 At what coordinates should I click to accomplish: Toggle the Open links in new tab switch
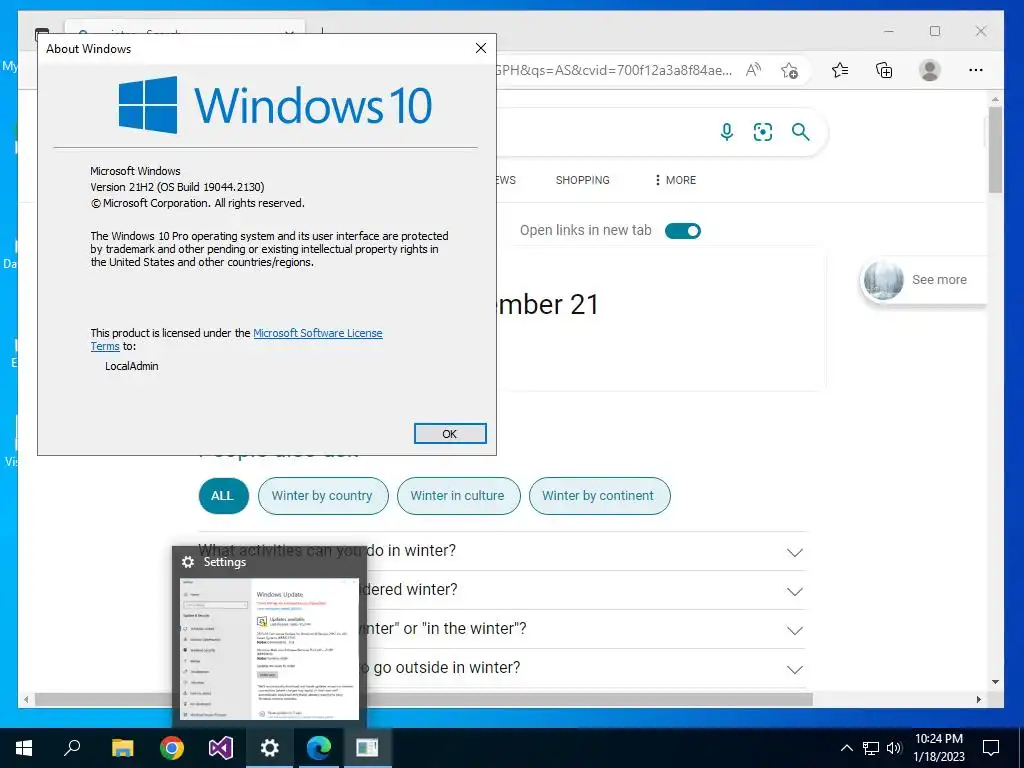point(682,231)
